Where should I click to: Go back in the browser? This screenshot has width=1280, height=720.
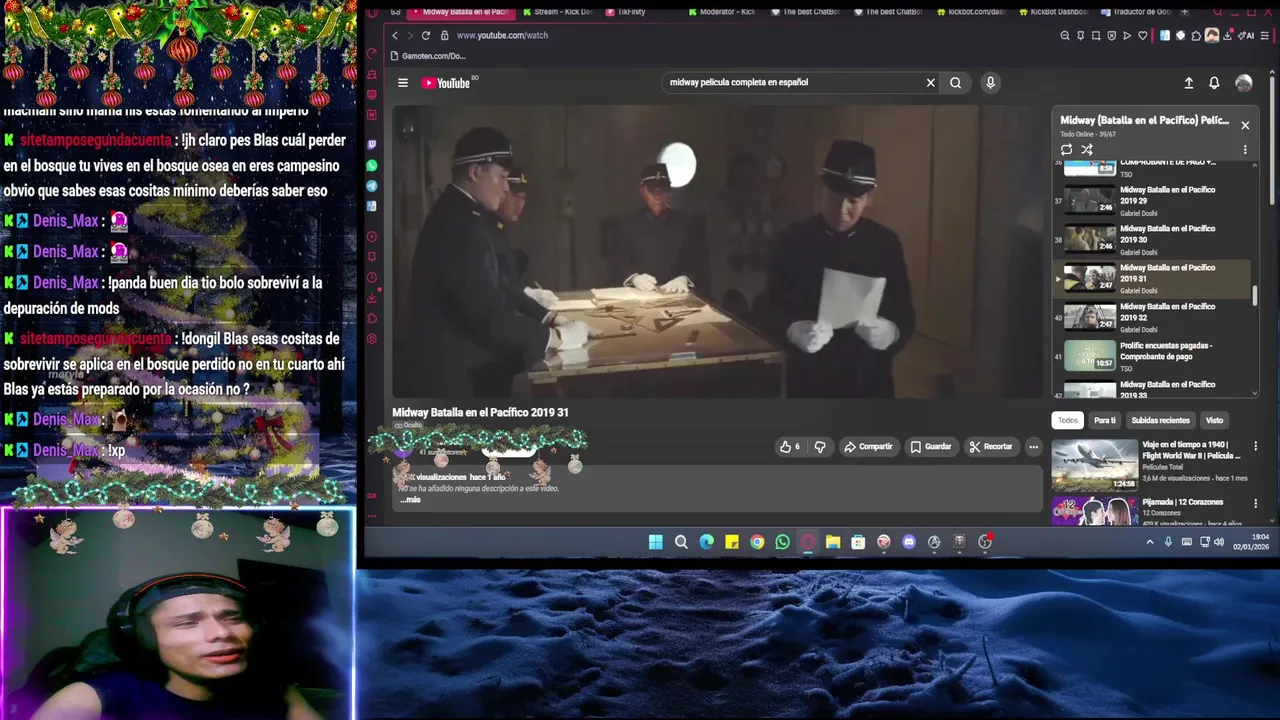[x=395, y=35]
